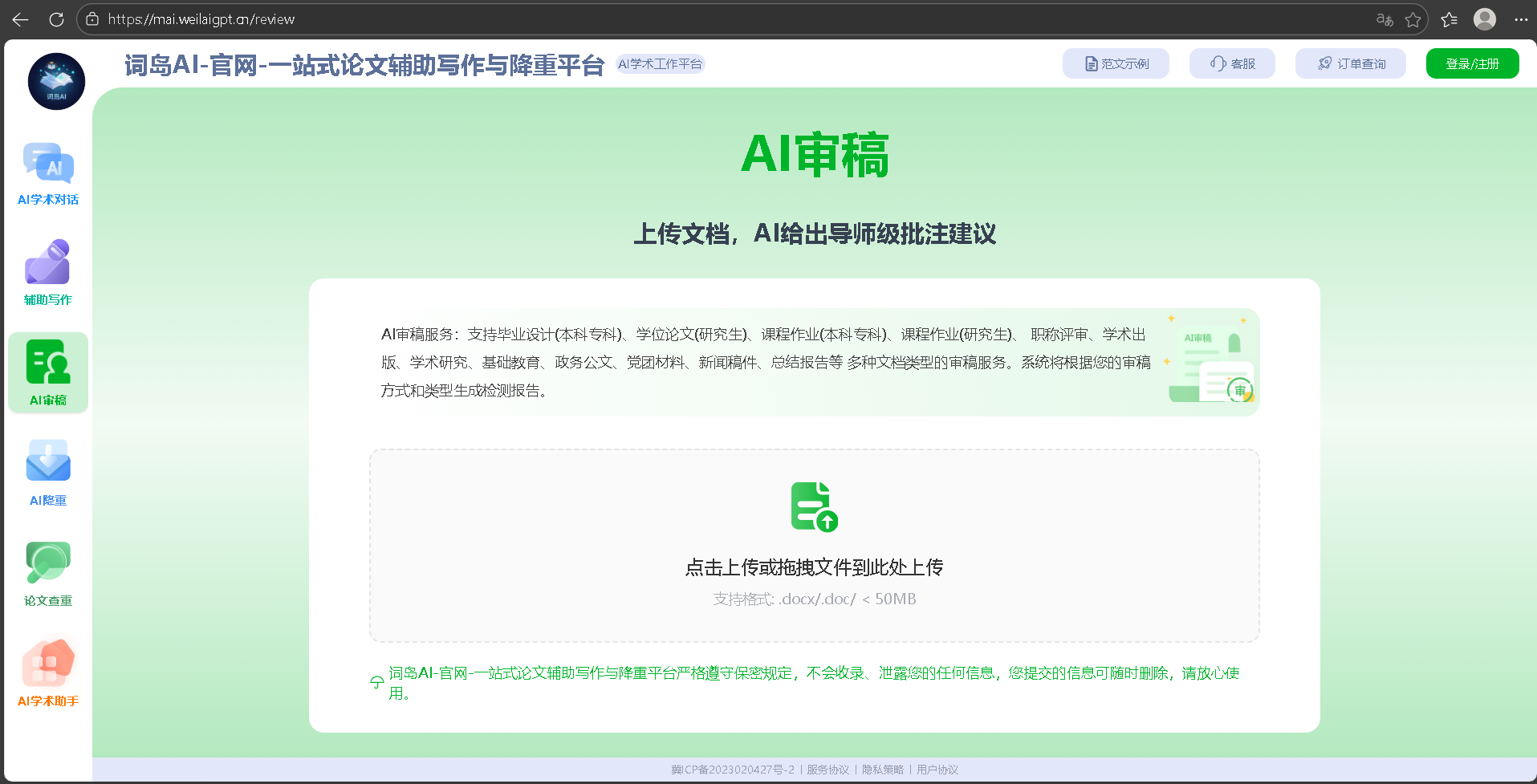Open the 论文查重 magnifier icon
Image resolution: width=1537 pixels, height=784 pixels.
click(x=48, y=562)
